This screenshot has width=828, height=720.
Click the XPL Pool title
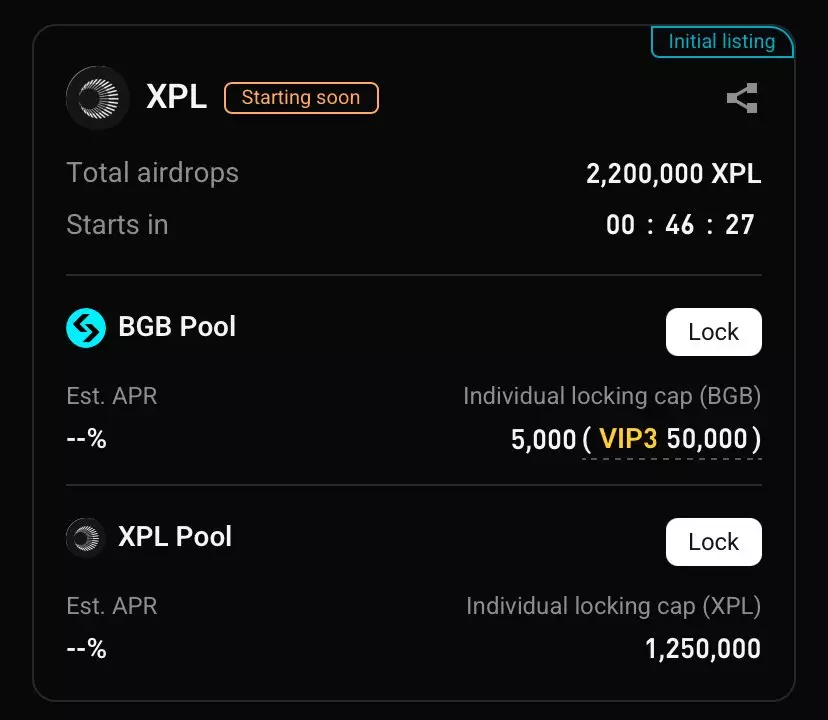[175, 537]
